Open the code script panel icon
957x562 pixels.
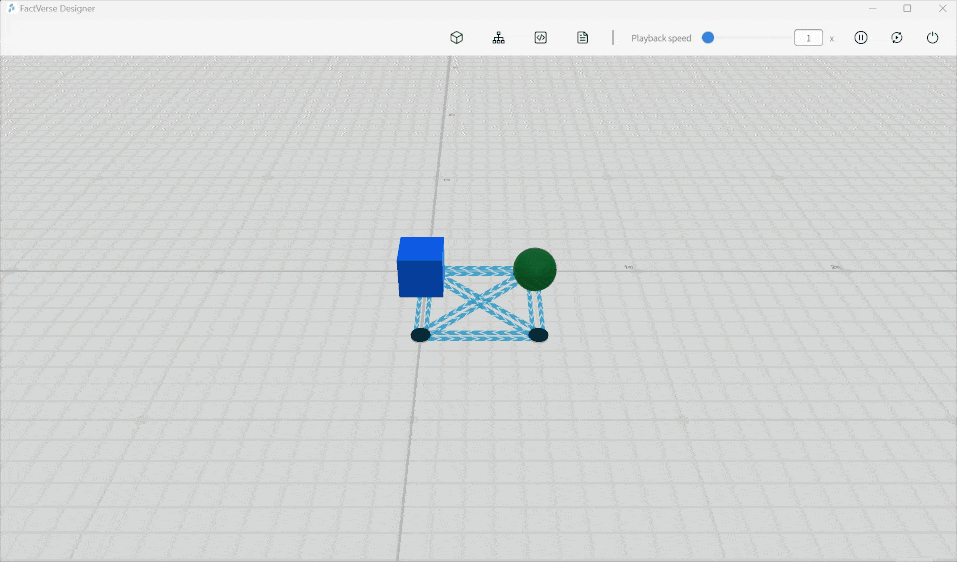pyautogui.click(x=541, y=38)
